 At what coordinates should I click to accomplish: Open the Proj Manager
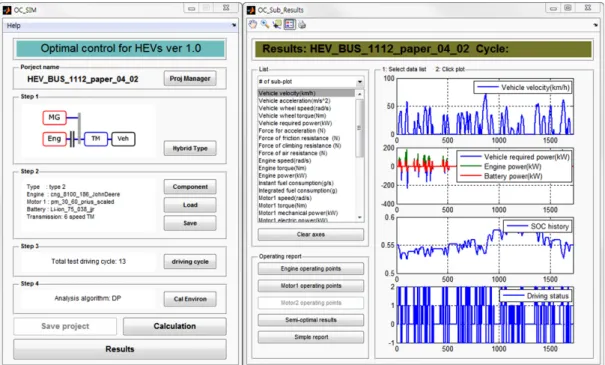(x=190, y=78)
